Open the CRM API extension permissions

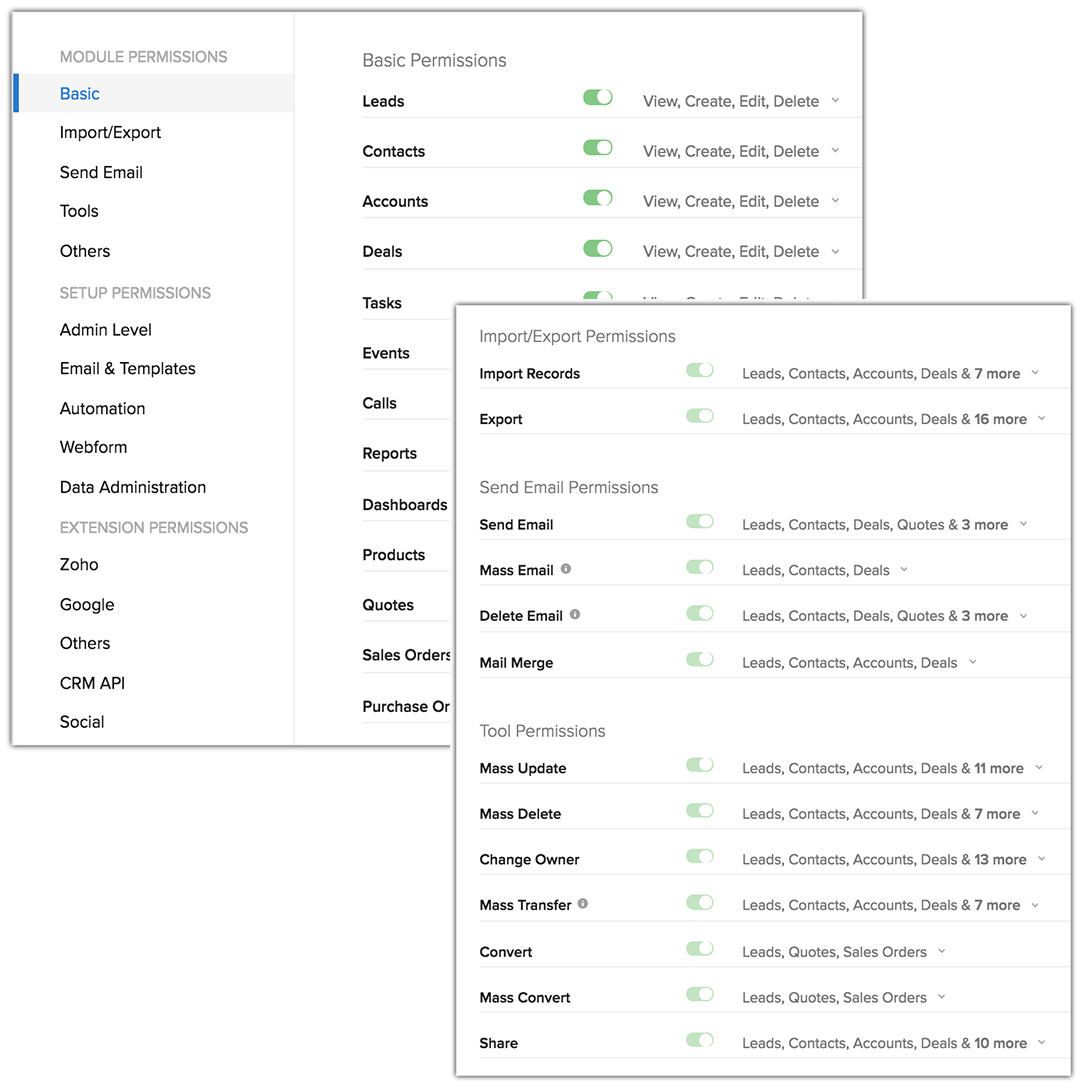(x=92, y=683)
